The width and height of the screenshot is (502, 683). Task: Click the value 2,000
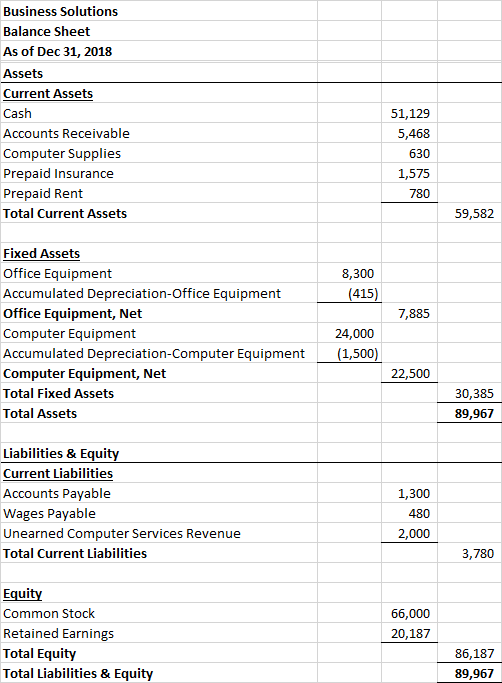click(414, 534)
